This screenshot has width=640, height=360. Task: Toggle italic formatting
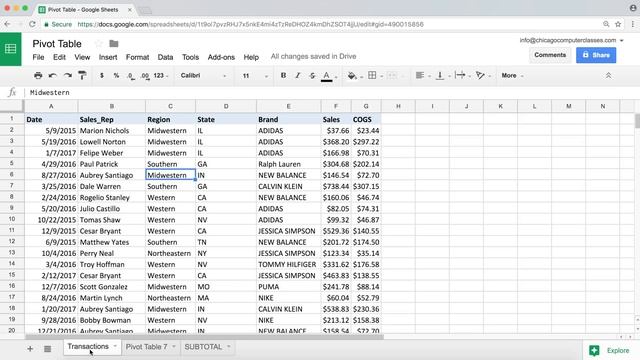(298, 76)
